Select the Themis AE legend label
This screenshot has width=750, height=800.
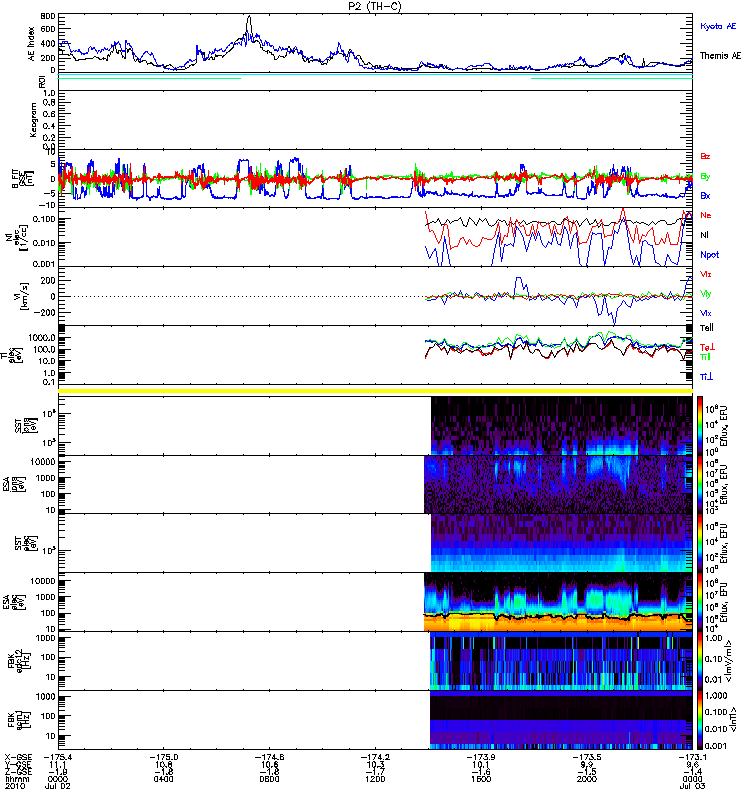(x=720, y=56)
